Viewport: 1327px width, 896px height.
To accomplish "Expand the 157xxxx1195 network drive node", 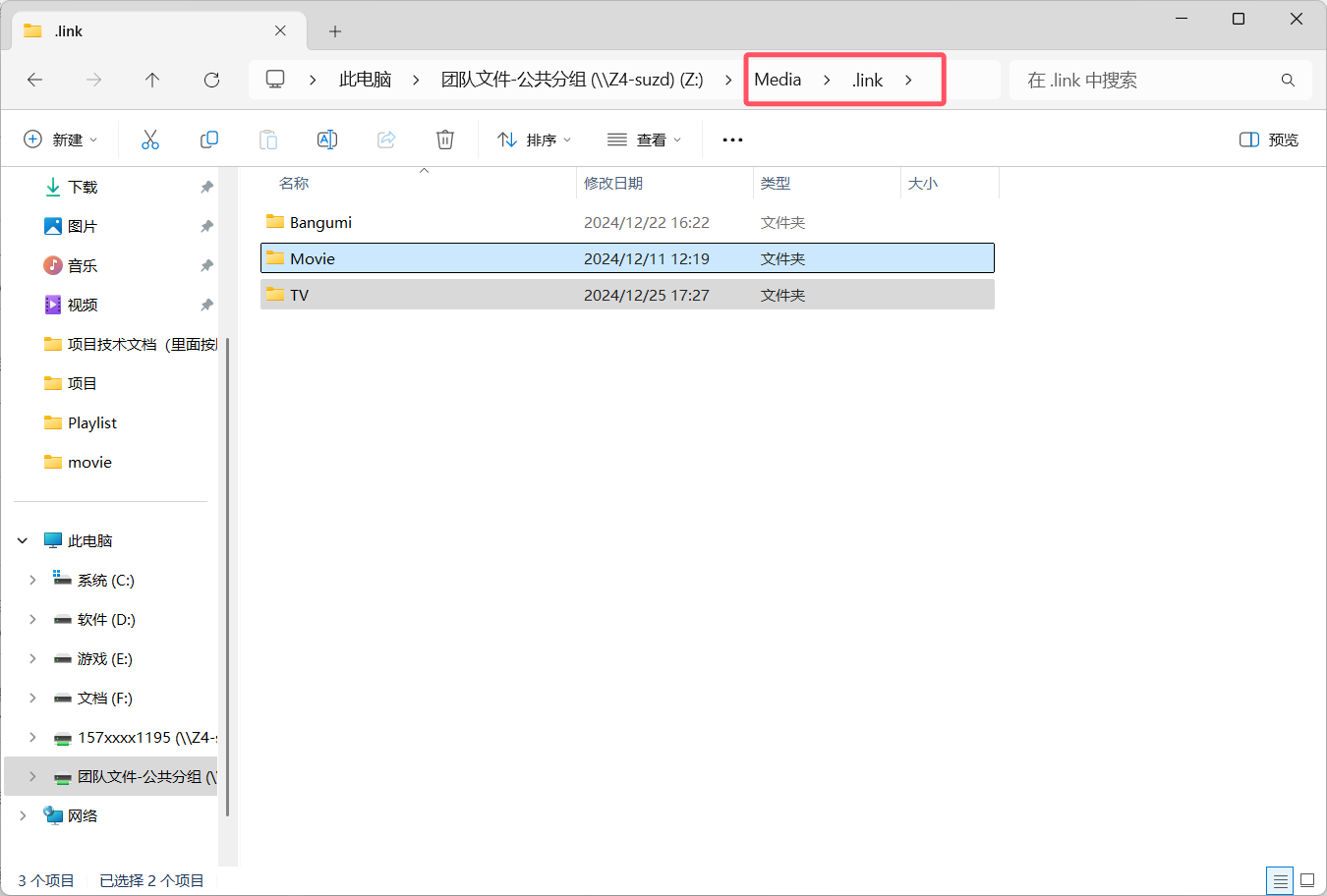I will tap(32, 737).
